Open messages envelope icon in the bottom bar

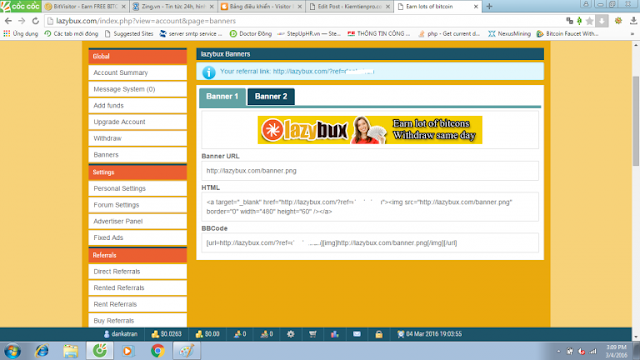point(357,334)
